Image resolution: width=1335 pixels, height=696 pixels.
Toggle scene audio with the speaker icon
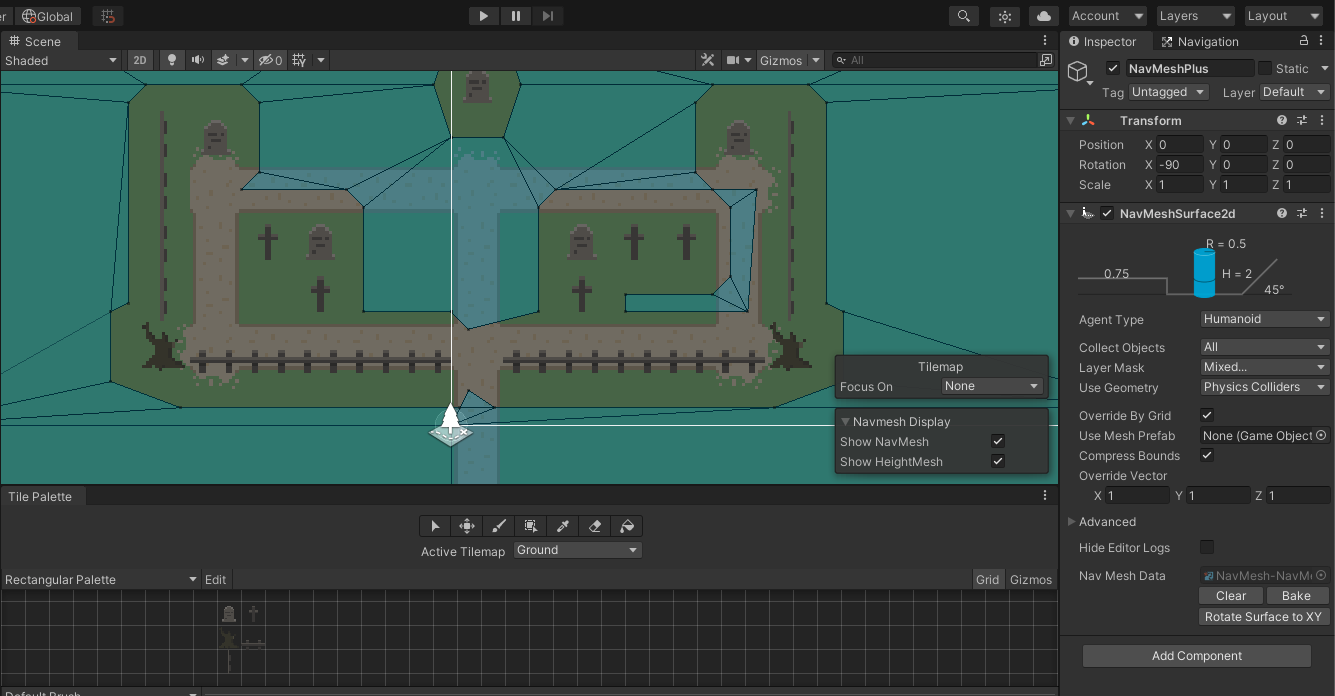(x=198, y=60)
